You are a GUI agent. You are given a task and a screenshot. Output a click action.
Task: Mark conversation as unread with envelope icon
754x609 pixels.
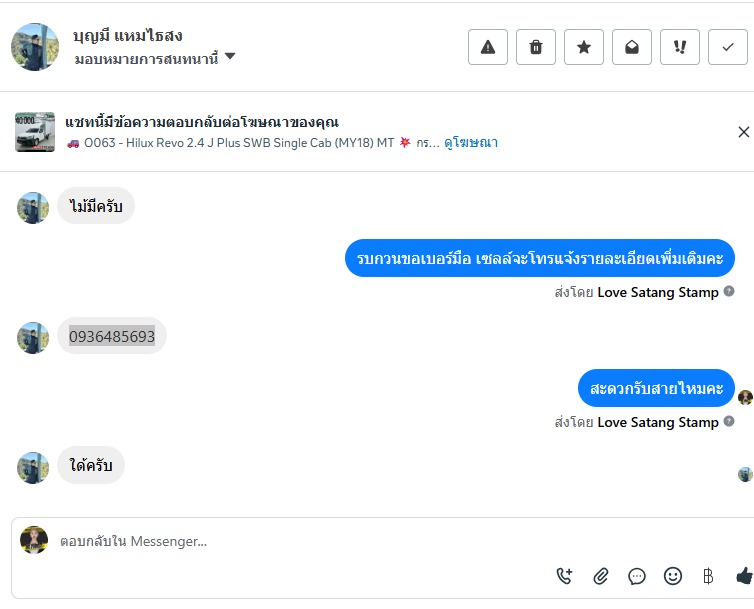coord(632,47)
